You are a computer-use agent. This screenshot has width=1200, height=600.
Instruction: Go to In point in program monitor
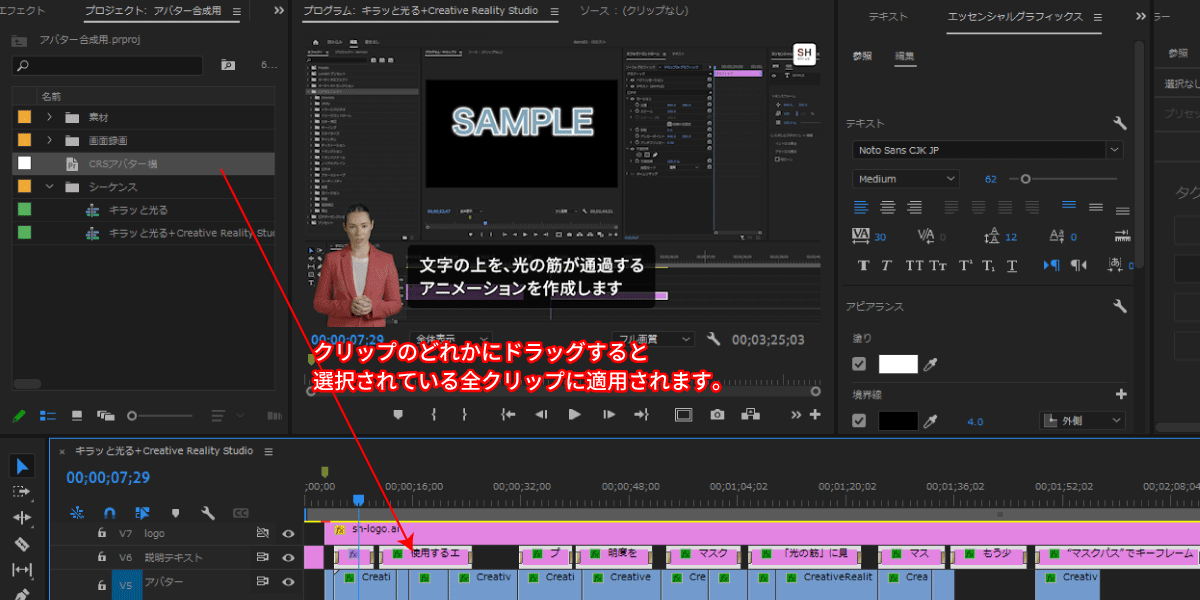pyautogui.click(x=508, y=414)
